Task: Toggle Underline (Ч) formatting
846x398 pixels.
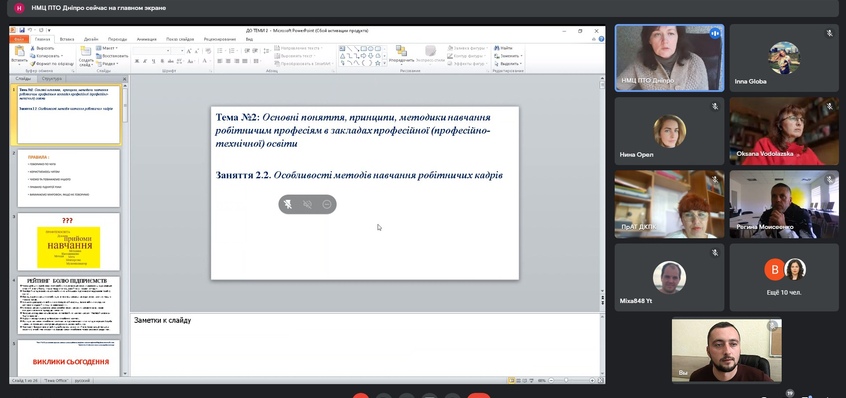Action: pos(154,61)
